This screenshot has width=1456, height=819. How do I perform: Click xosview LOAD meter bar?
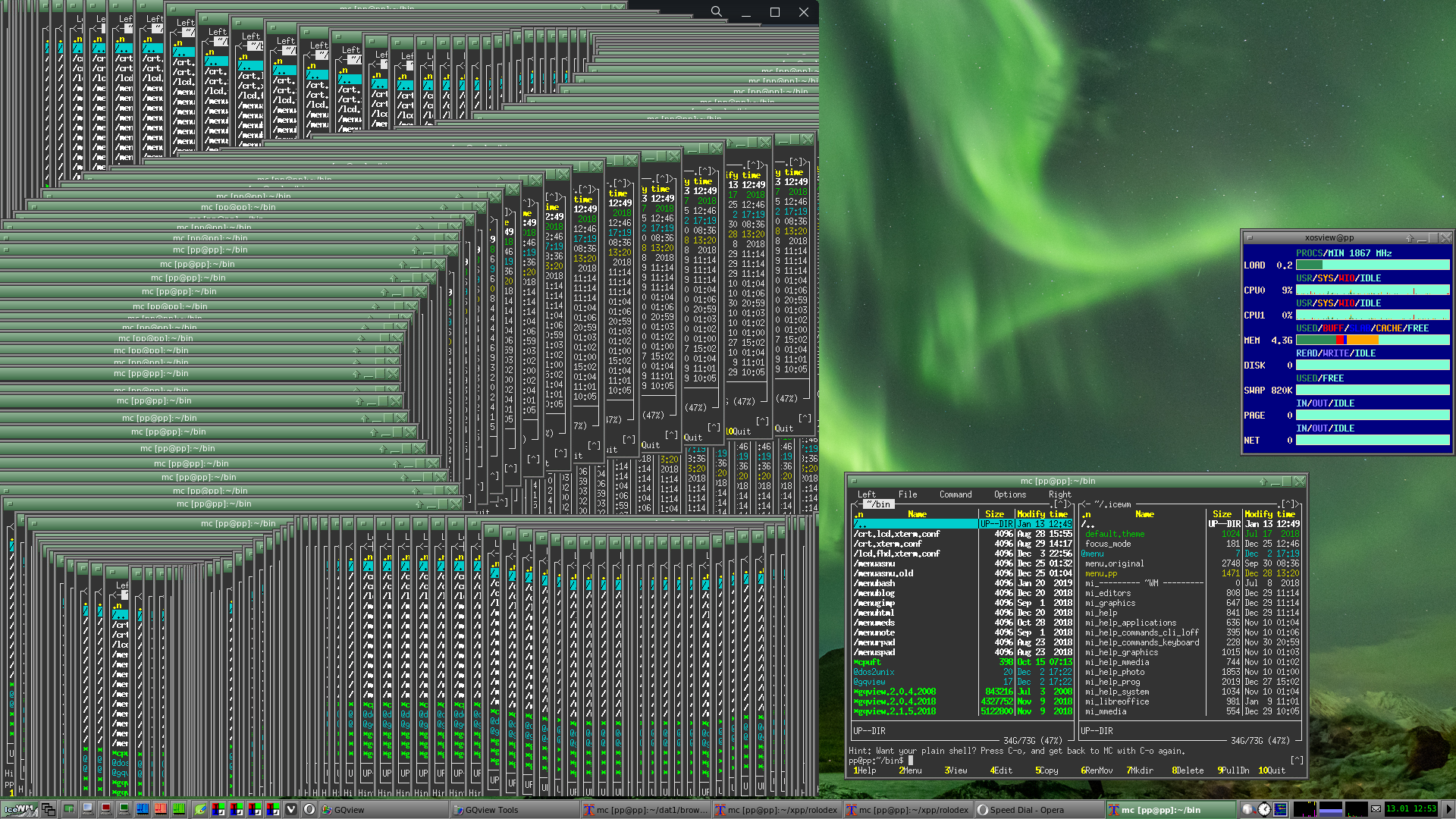point(1373,265)
